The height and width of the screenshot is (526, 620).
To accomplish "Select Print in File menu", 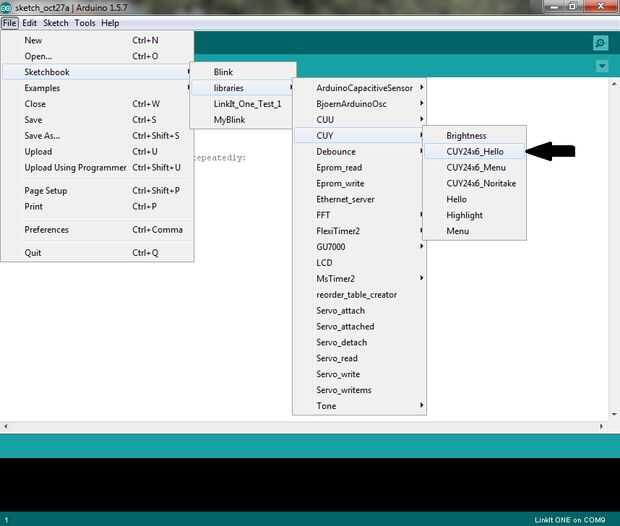I will [x=97, y=206].
